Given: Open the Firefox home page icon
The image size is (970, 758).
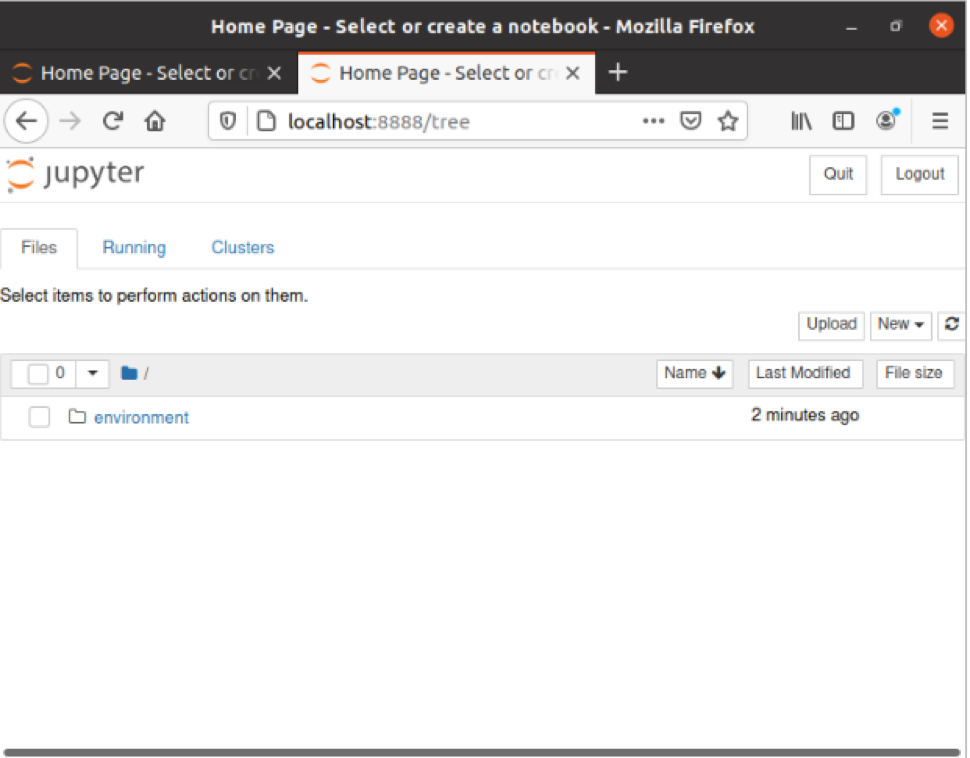Looking at the screenshot, I should 155,121.
